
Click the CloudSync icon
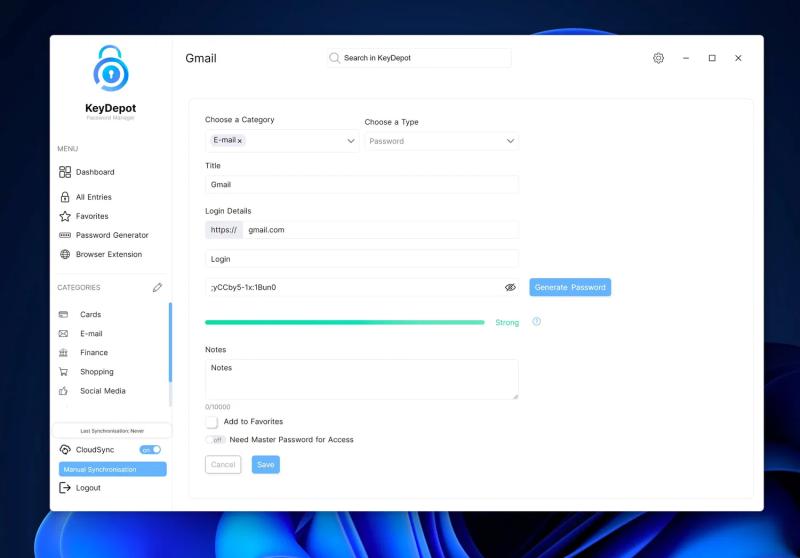[x=65, y=449]
